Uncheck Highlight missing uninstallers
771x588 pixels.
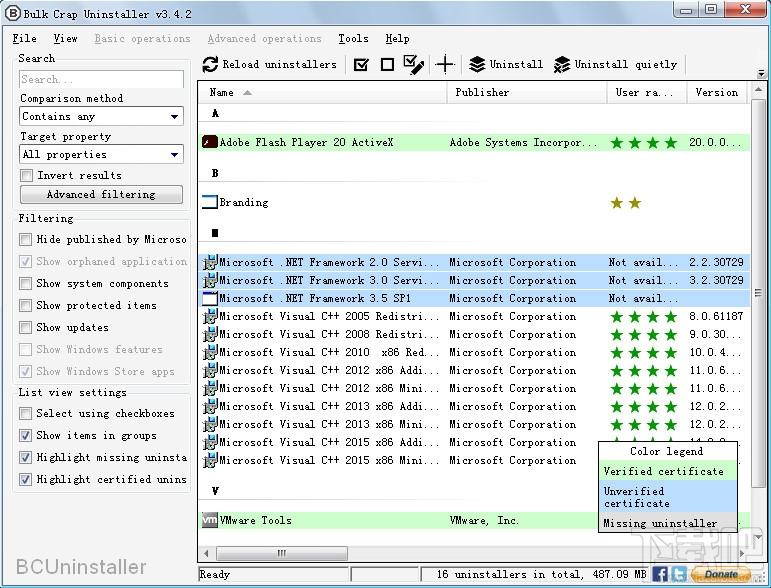[25, 457]
